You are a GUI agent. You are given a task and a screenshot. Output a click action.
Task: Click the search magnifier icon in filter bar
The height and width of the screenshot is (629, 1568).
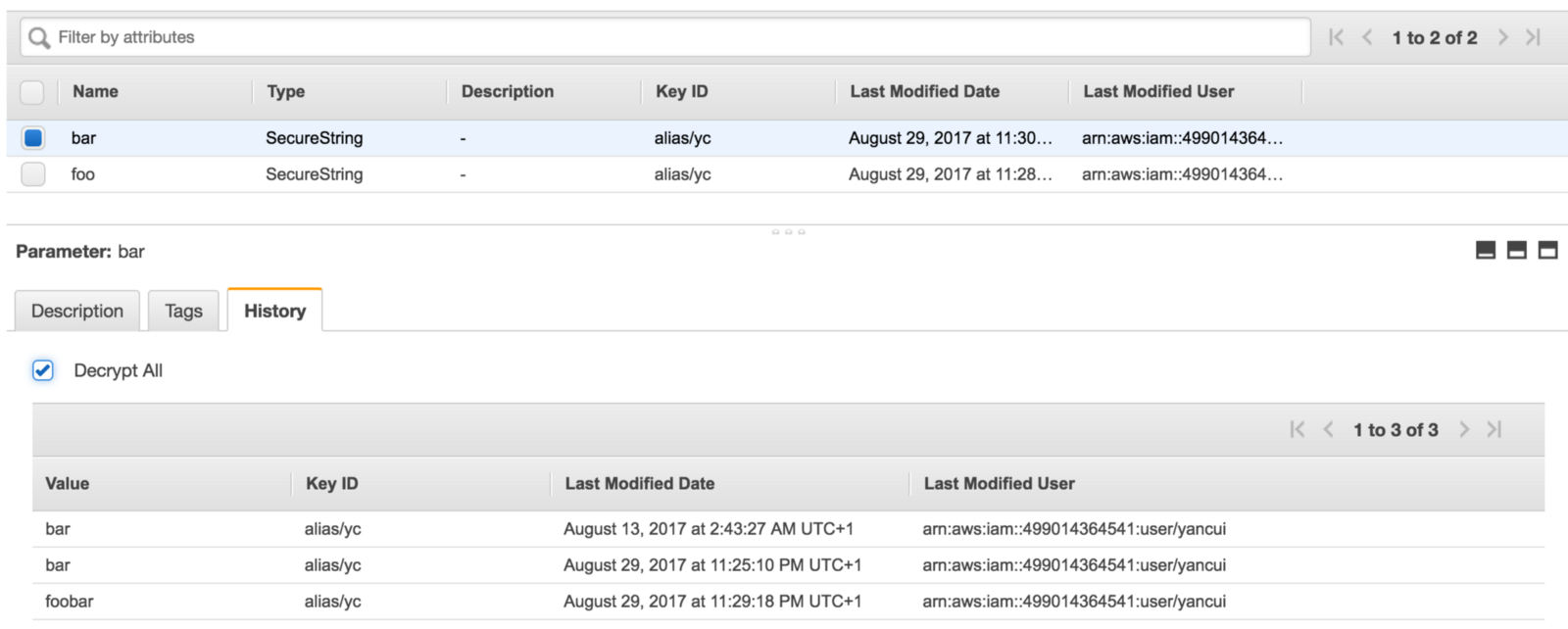[39, 38]
